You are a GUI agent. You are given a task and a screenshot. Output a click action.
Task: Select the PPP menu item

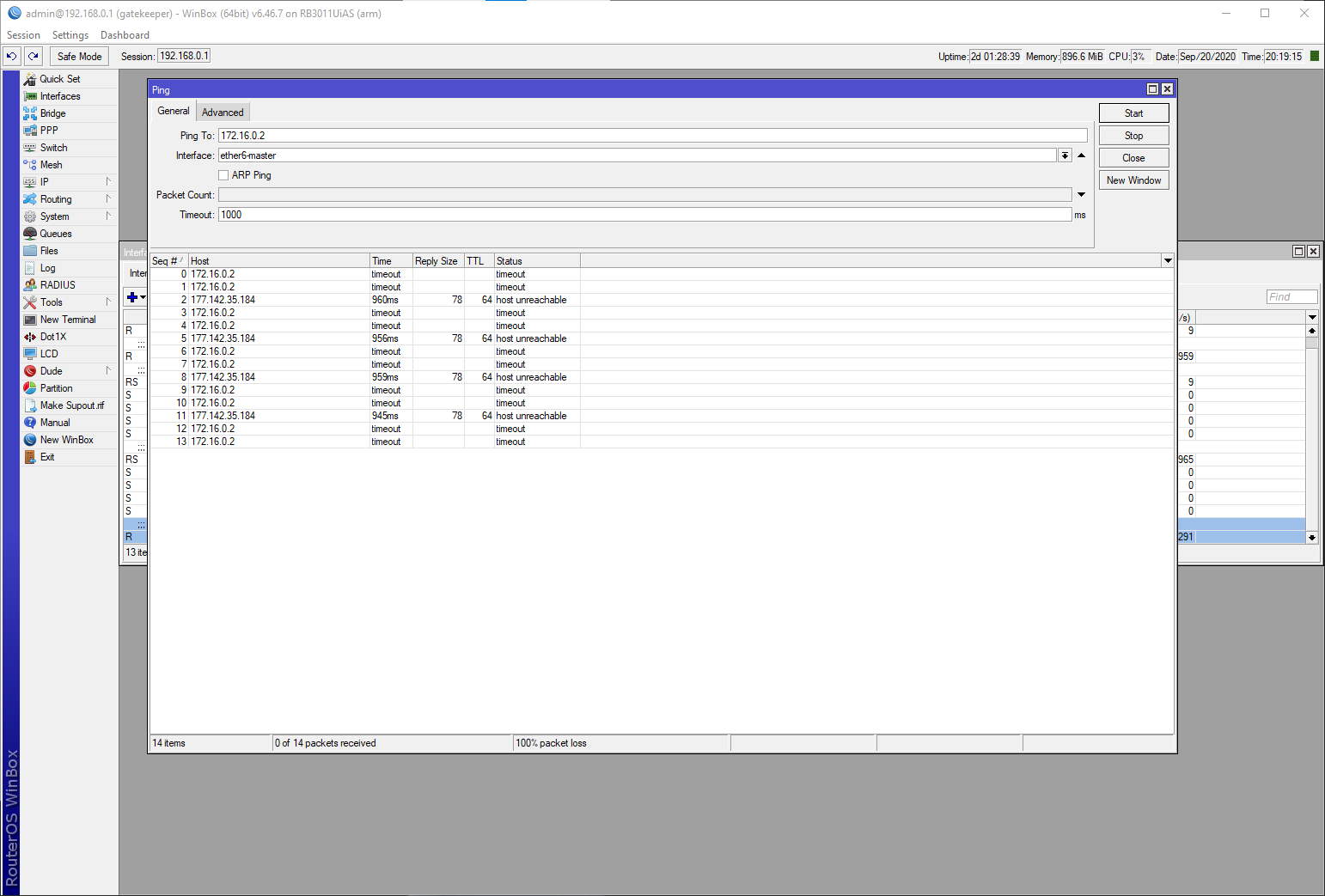(x=48, y=130)
